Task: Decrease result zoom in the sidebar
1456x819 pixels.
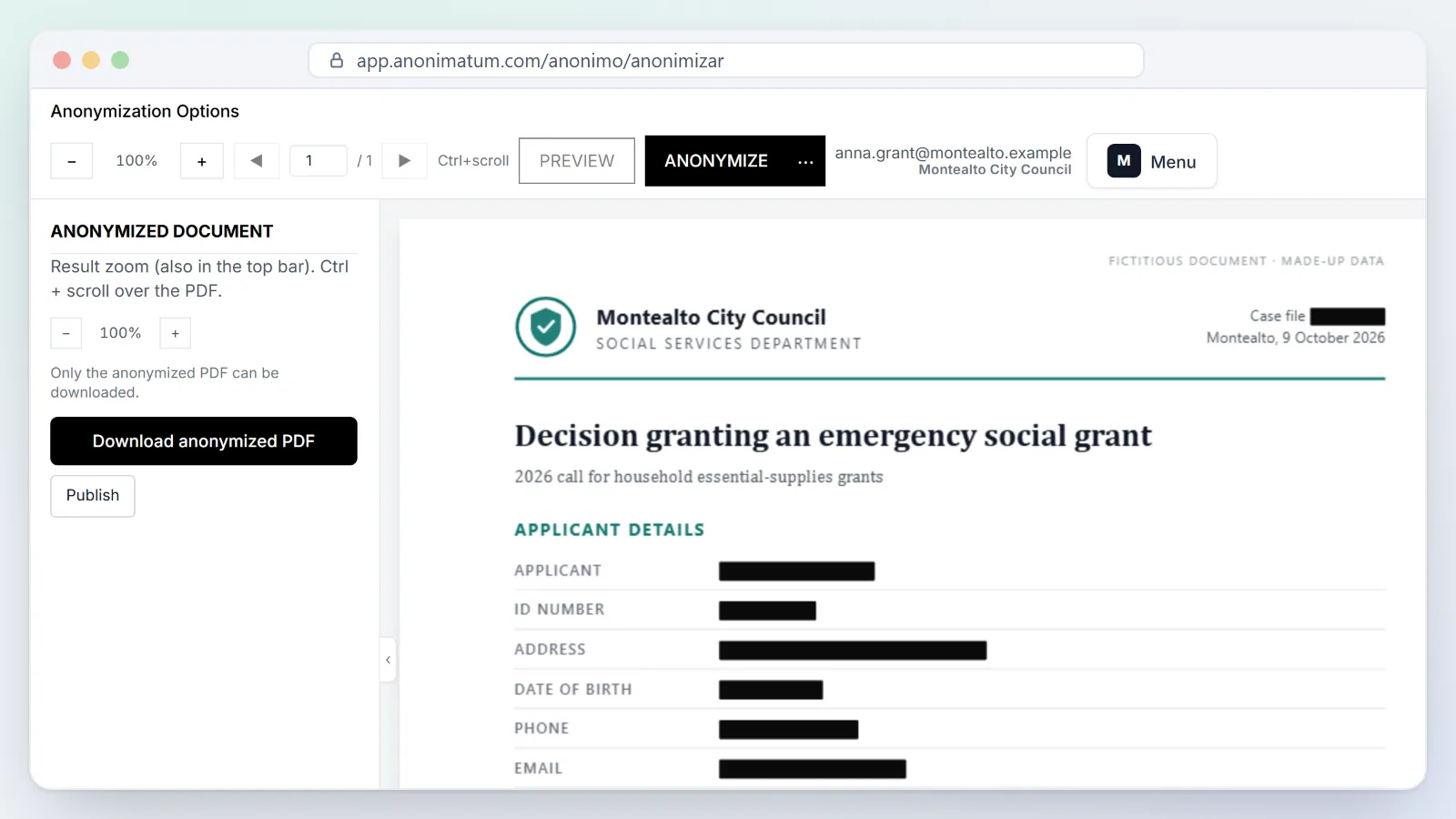Action: click(x=66, y=333)
